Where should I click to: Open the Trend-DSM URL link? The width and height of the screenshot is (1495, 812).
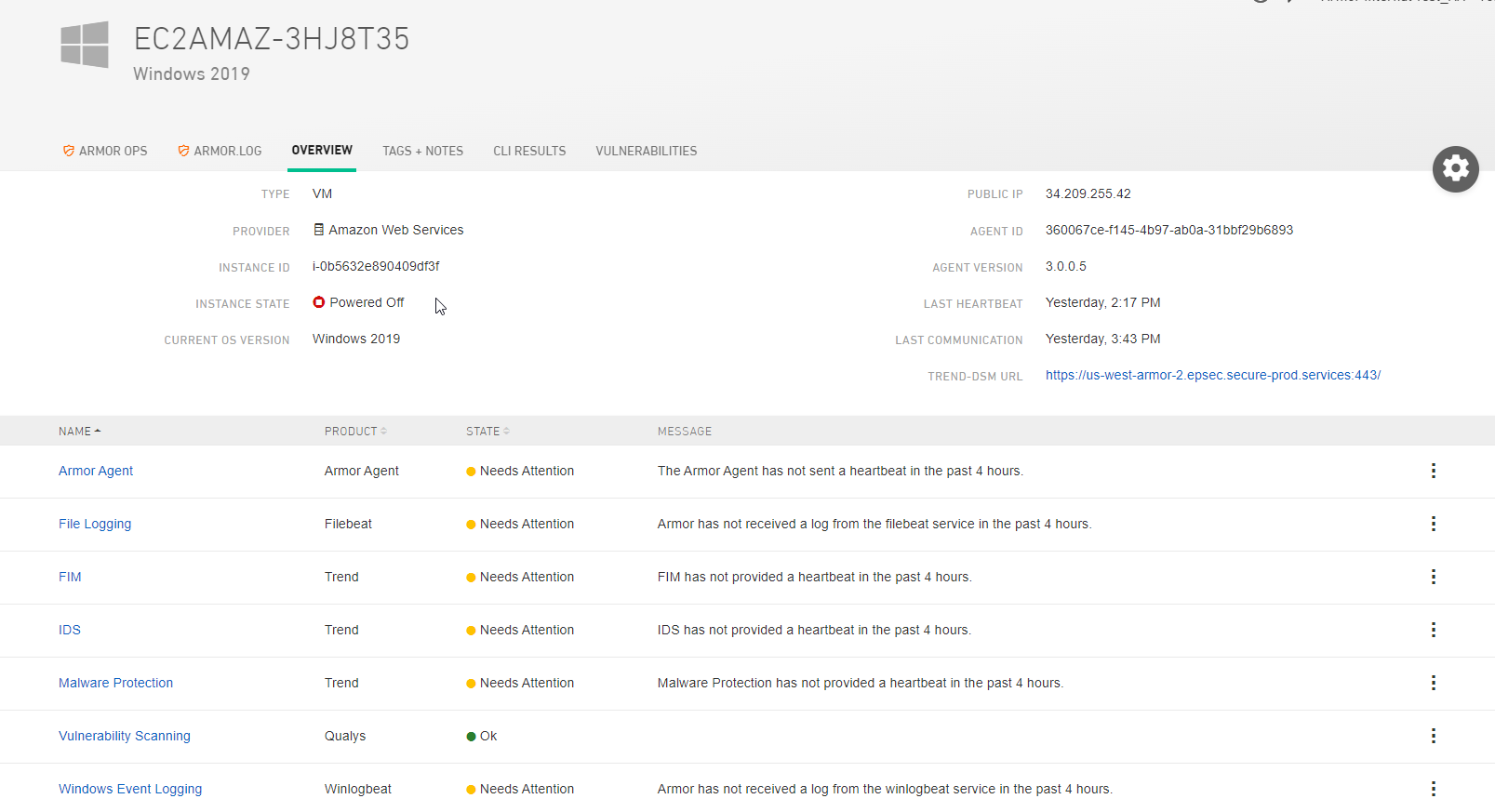pyautogui.click(x=1212, y=376)
